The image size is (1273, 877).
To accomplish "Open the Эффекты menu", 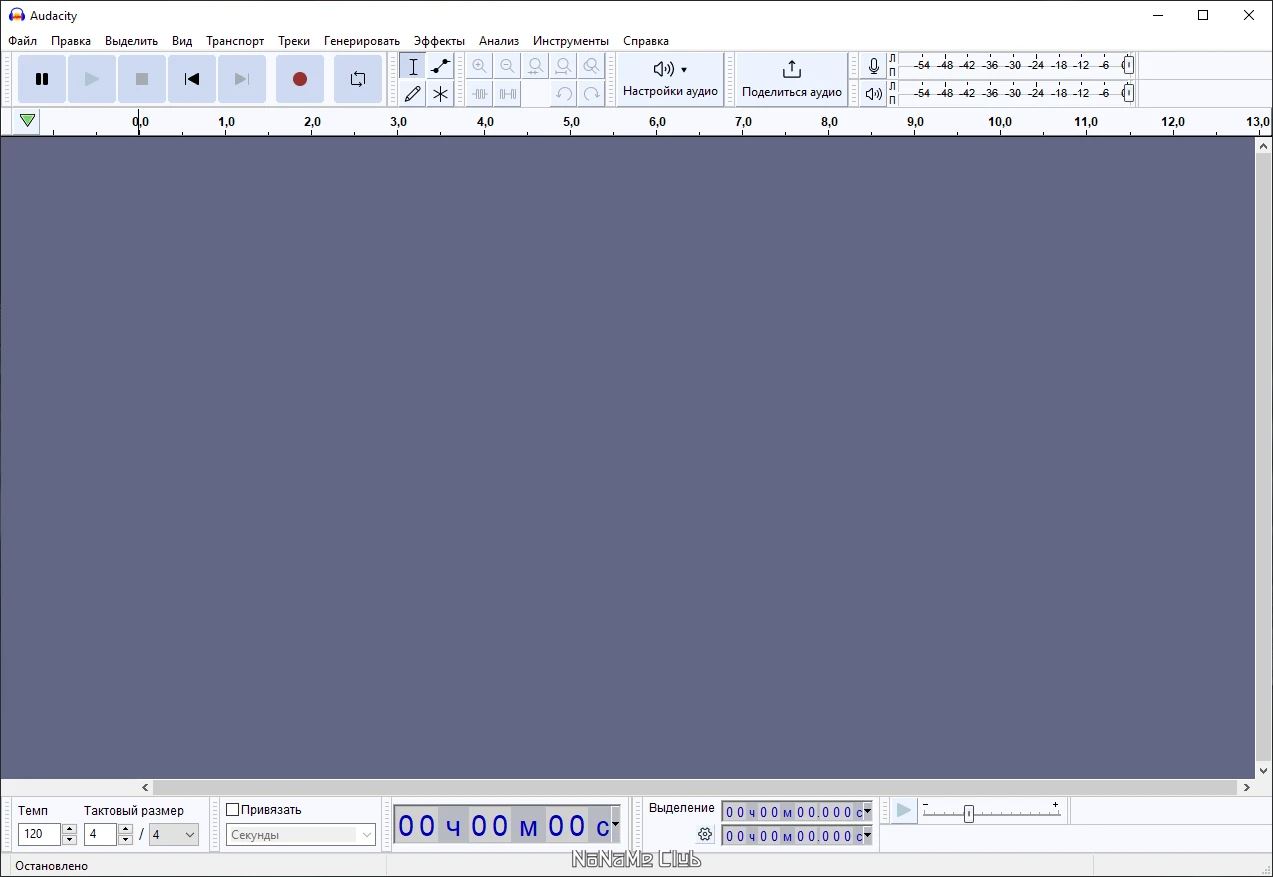I will pyautogui.click(x=439, y=41).
